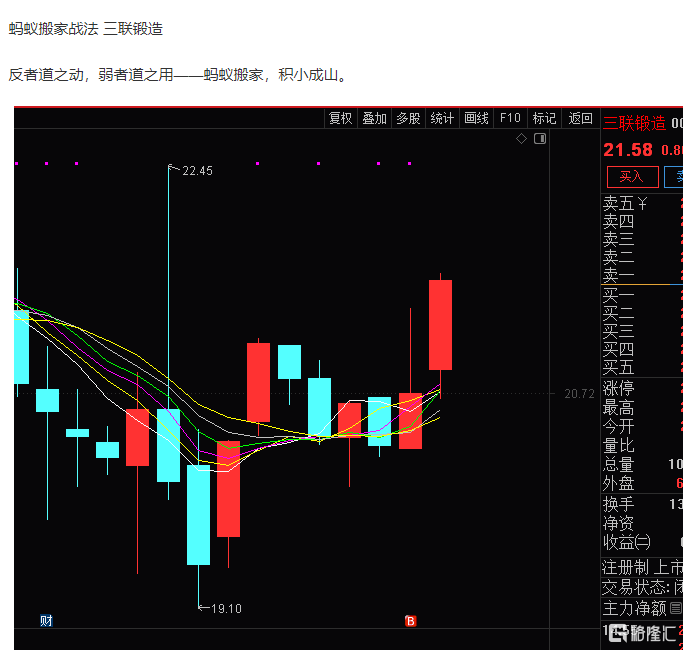Click the red 买入 buy button
Image resolution: width=683 pixels, height=650 pixels.
(632, 177)
